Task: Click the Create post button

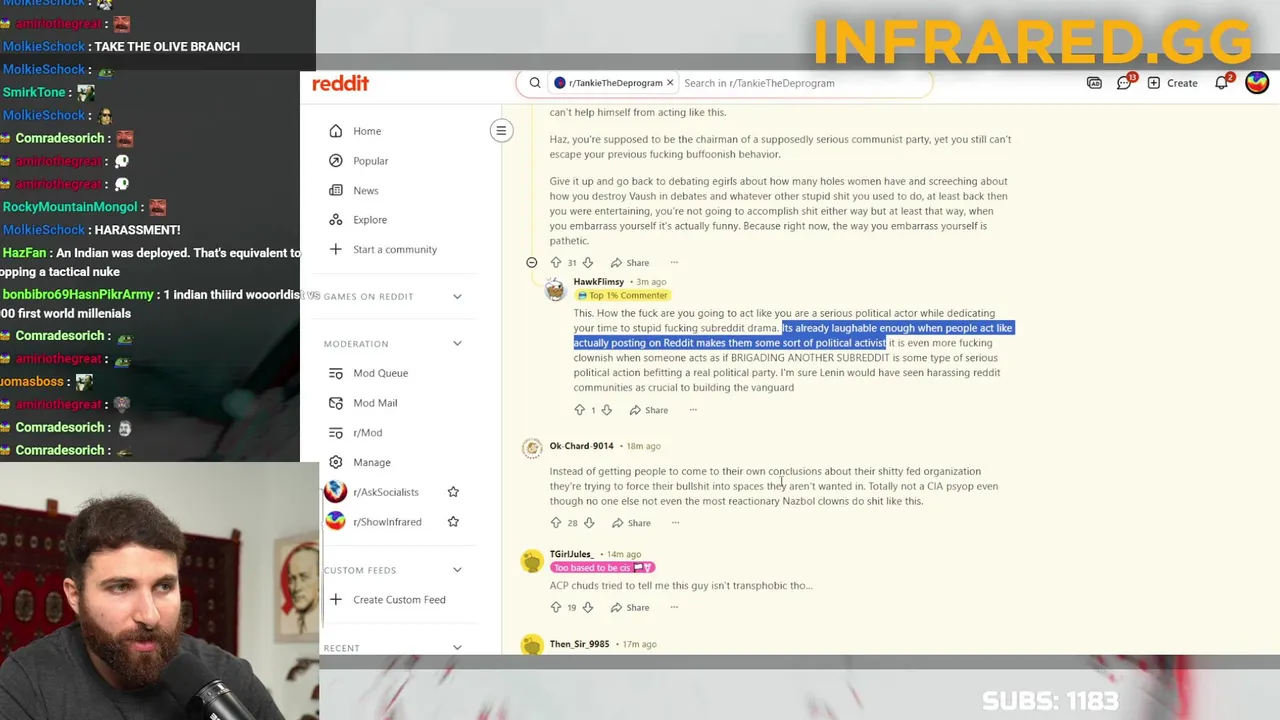Action: coord(1172,83)
